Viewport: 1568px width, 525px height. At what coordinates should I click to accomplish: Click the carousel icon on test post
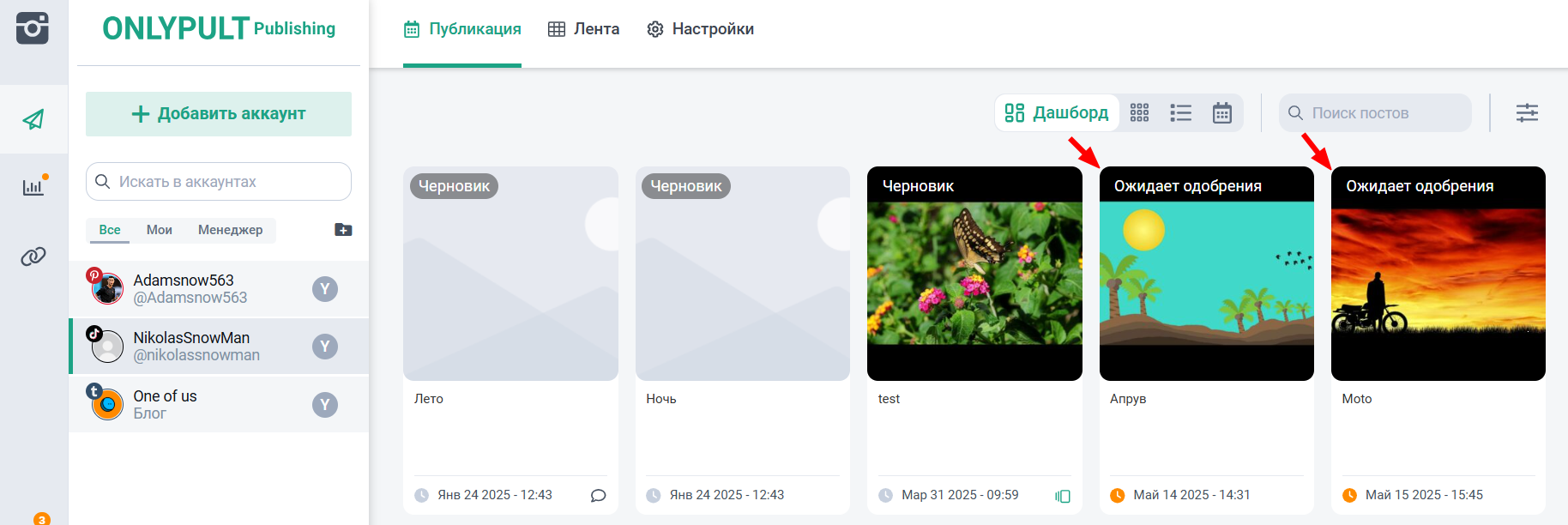tap(1063, 496)
